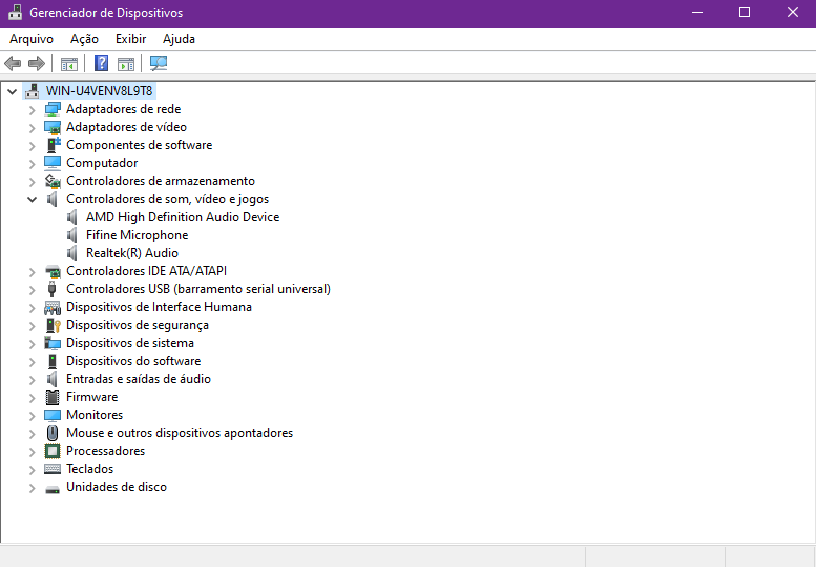Image resolution: width=819 pixels, height=567 pixels.
Task: Select Controladores IDE ATA/ATAPI label
Action: (146, 271)
